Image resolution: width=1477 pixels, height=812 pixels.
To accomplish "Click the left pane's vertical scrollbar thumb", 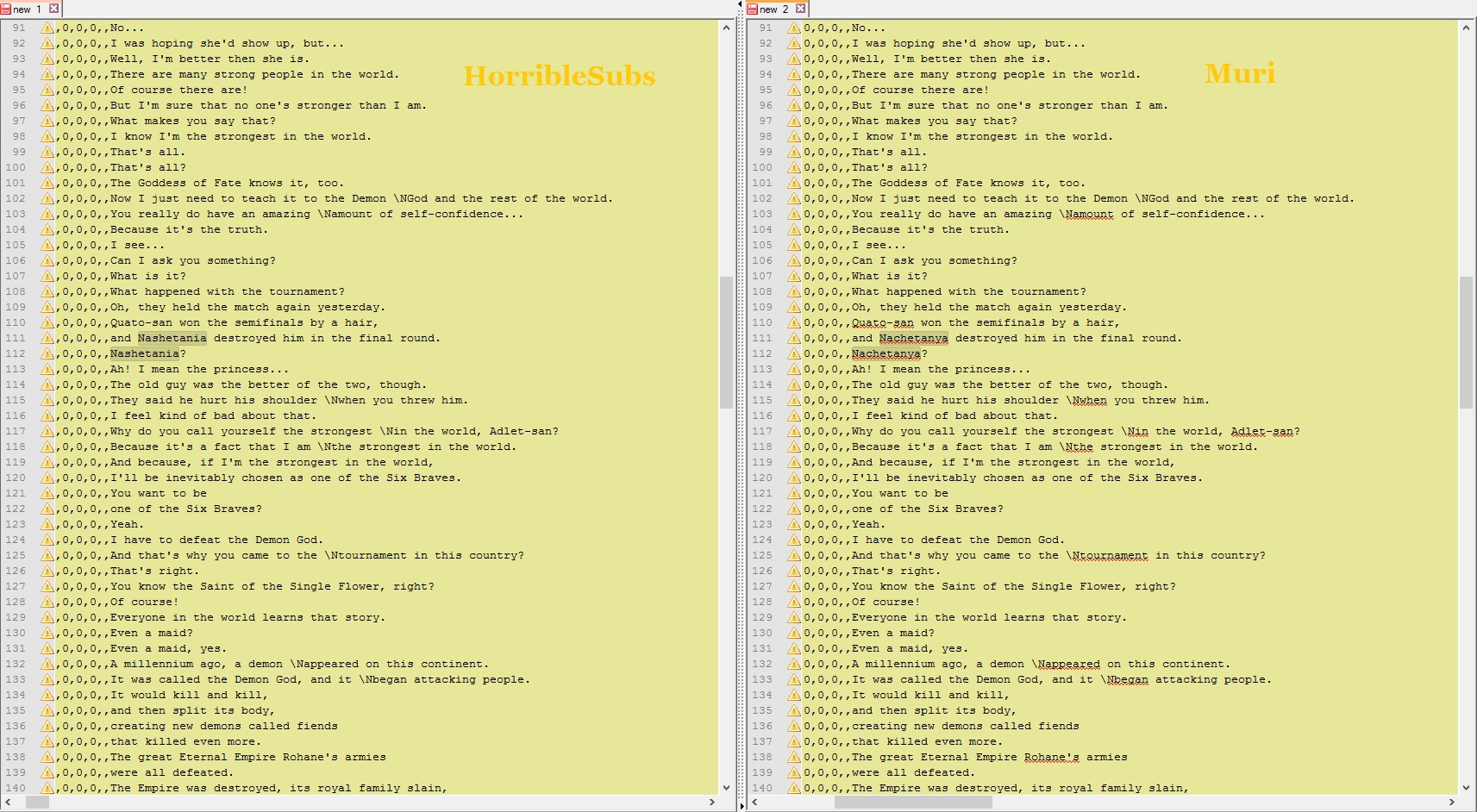I will (726, 342).
